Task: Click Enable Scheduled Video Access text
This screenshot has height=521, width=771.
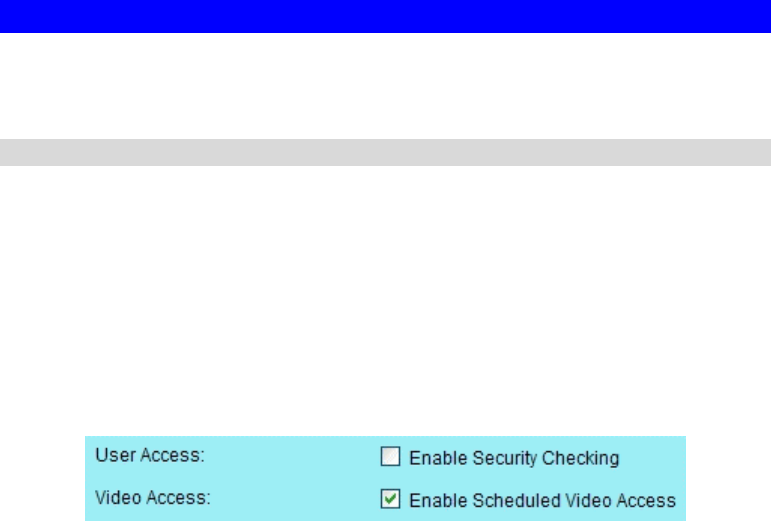Action: click(x=542, y=500)
